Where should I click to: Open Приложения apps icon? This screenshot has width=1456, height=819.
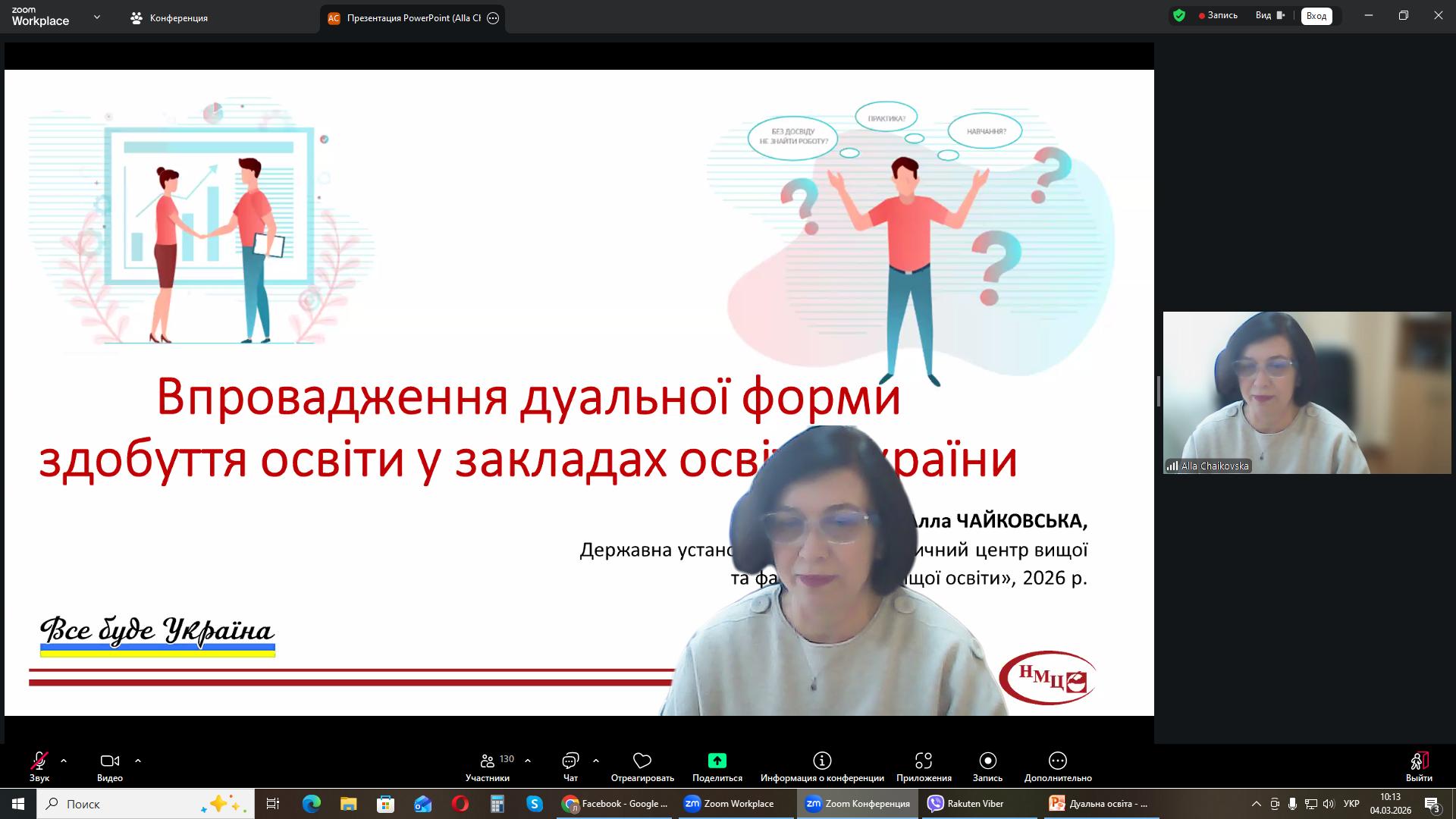coord(923,761)
